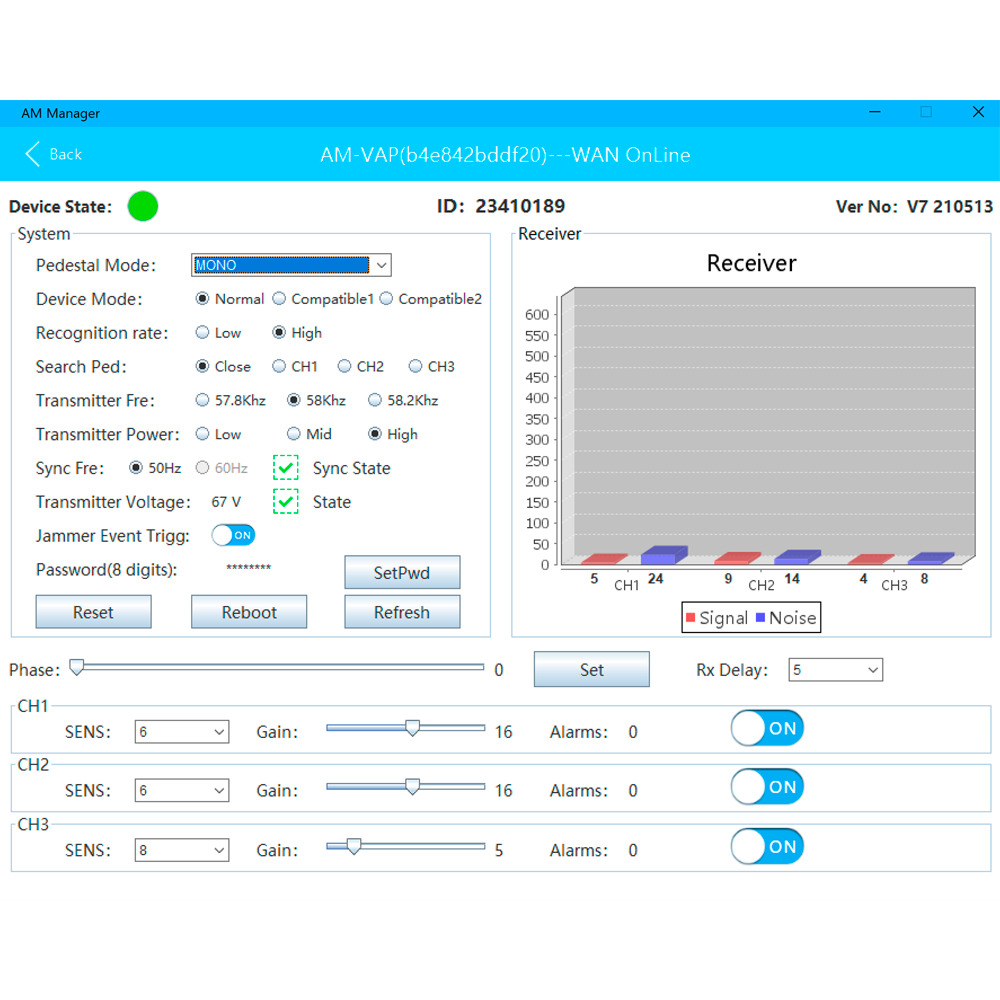Click the Phase slider handle
The image size is (1000, 1000).
(x=76, y=667)
